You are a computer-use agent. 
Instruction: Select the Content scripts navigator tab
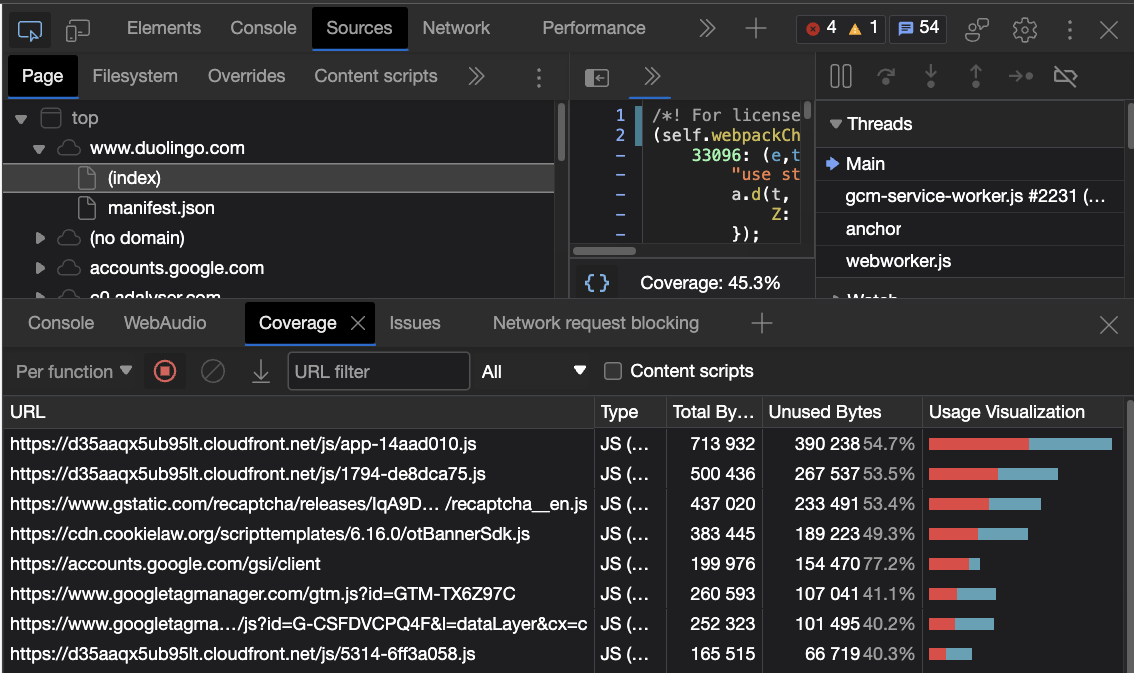375,76
